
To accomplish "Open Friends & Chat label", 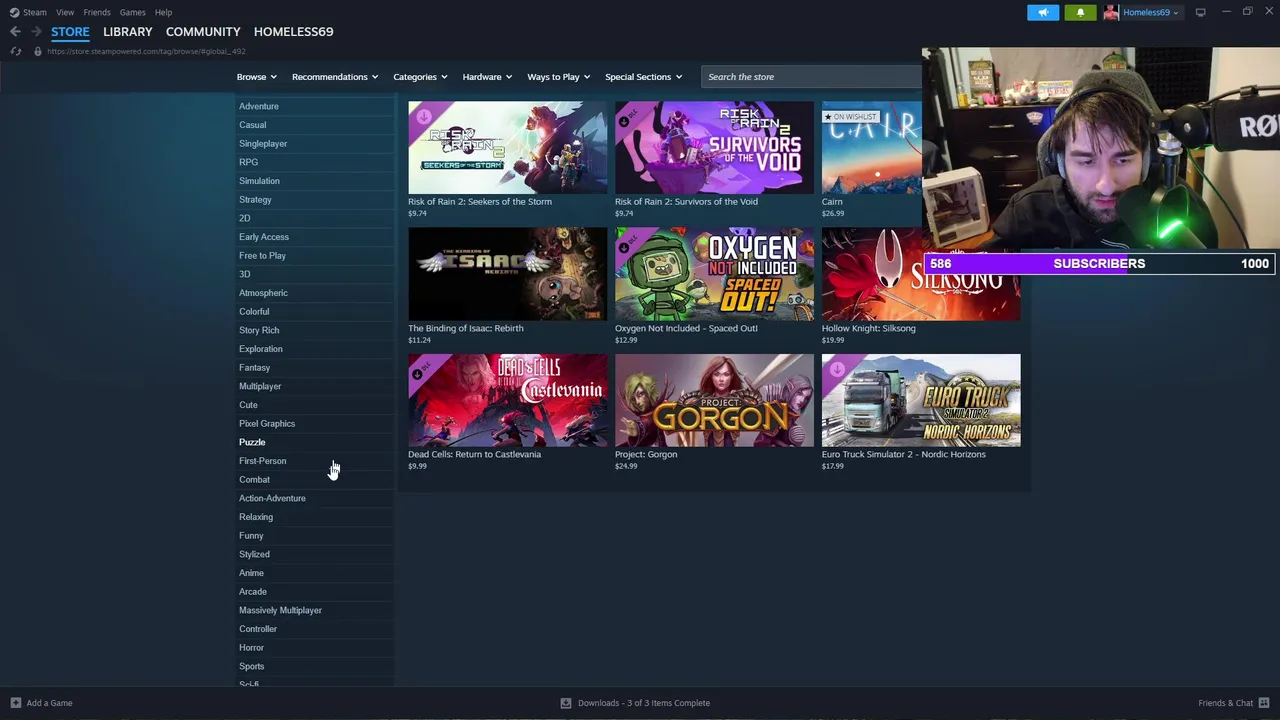I will (1225, 703).
